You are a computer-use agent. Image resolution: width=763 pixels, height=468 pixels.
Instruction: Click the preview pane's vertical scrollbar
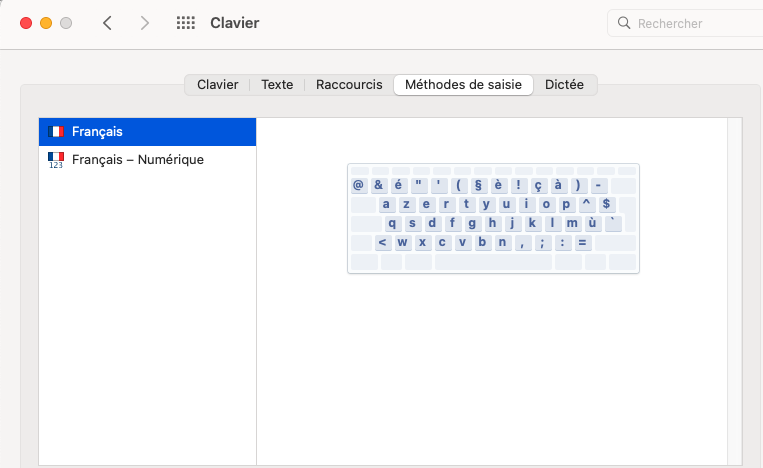[x=734, y=290]
